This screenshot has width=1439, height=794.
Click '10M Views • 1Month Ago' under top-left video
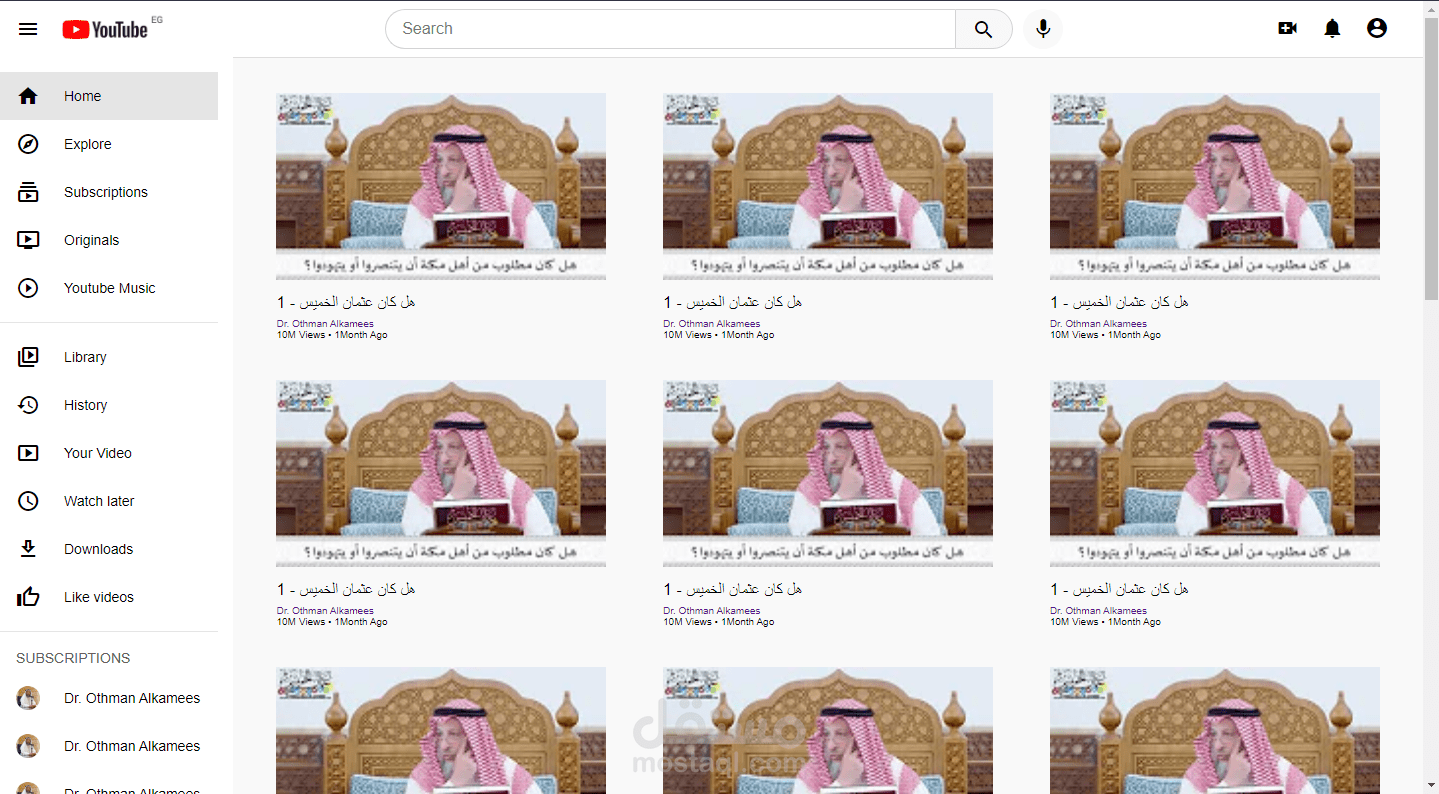click(332, 335)
